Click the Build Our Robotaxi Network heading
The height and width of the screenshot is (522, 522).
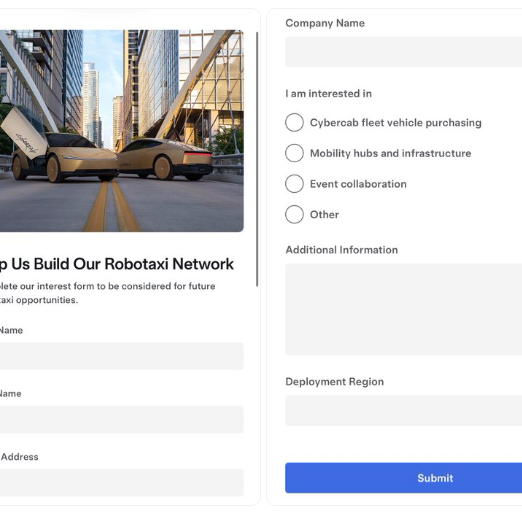click(117, 264)
